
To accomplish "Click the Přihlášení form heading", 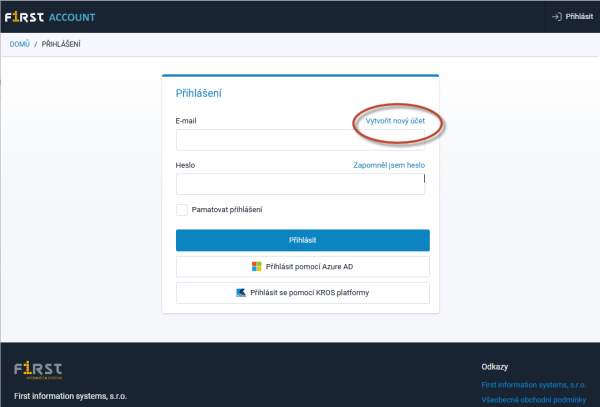I will click(198, 94).
